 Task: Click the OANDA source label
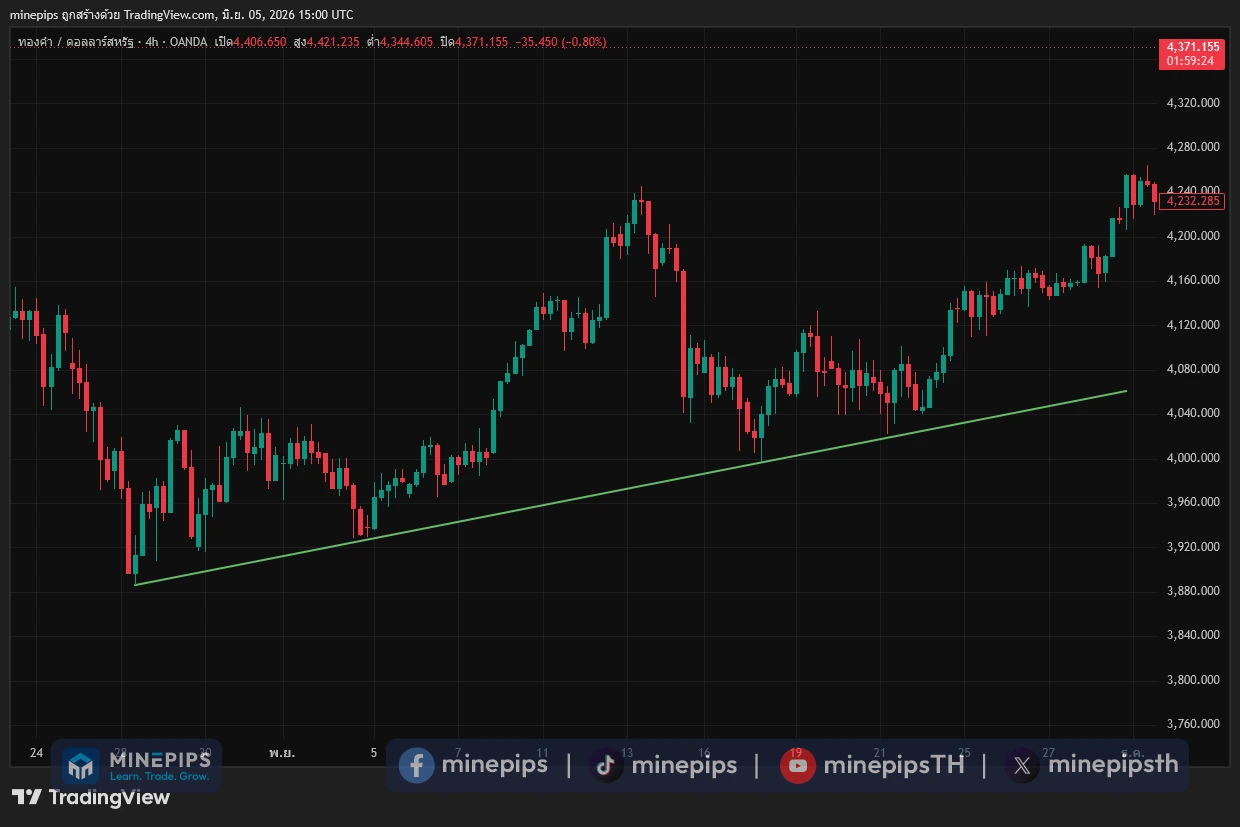pyautogui.click(x=190, y=42)
